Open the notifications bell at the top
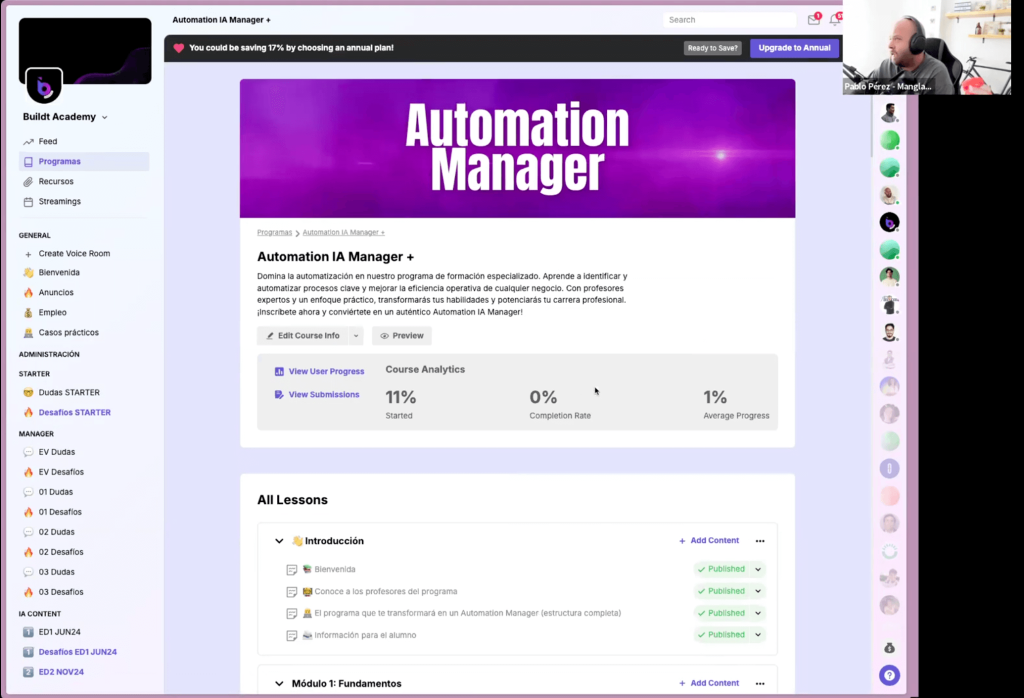Image resolution: width=1024 pixels, height=698 pixels. click(x=838, y=19)
